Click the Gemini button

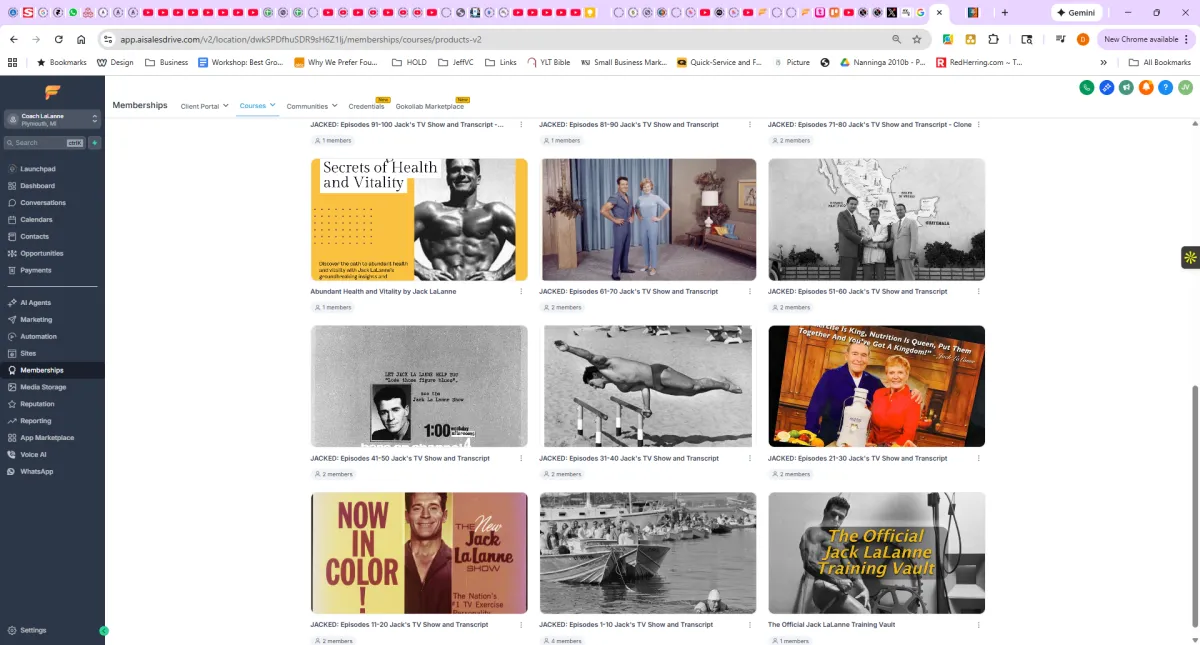1076,13
